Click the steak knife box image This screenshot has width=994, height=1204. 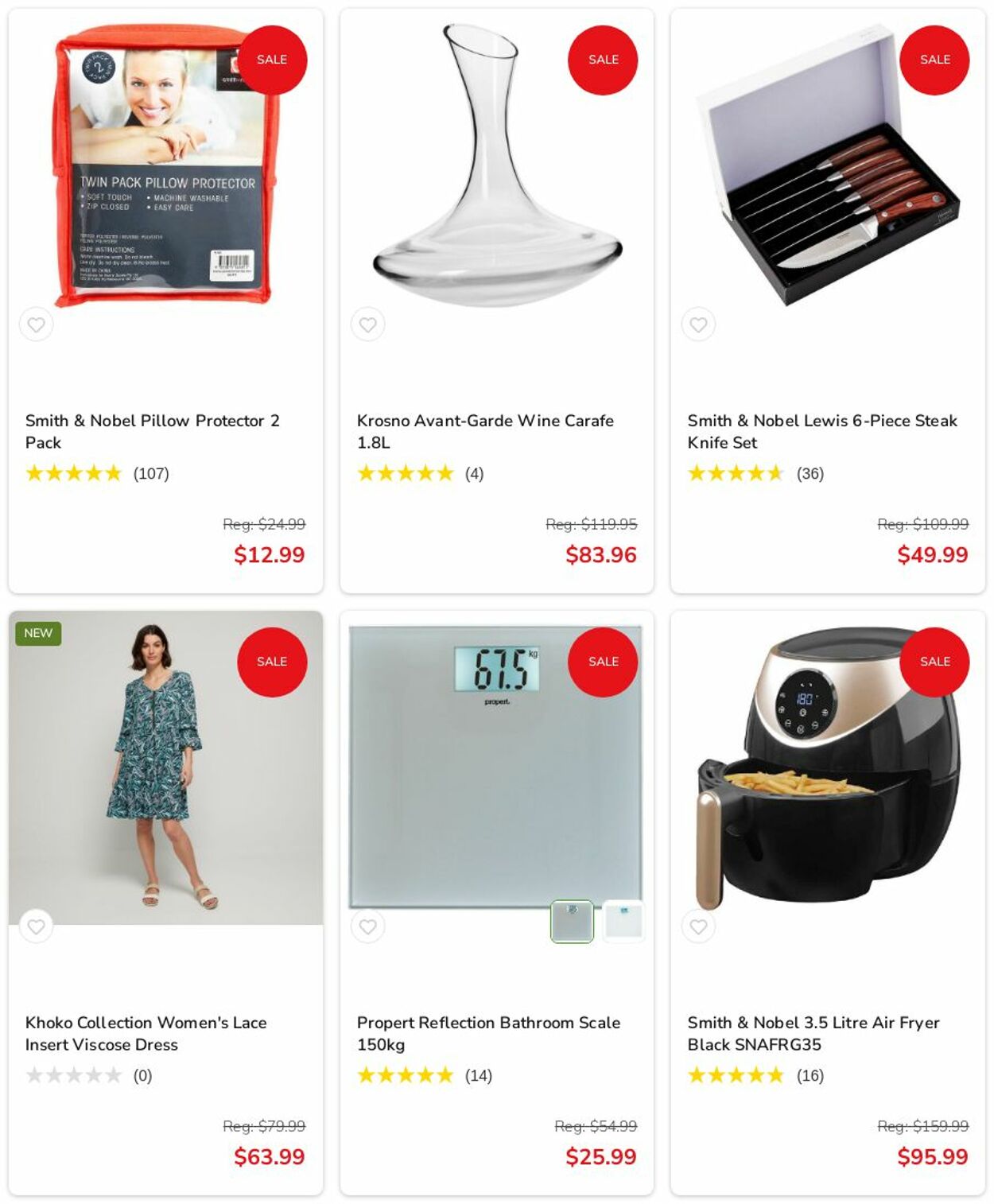(x=828, y=165)
